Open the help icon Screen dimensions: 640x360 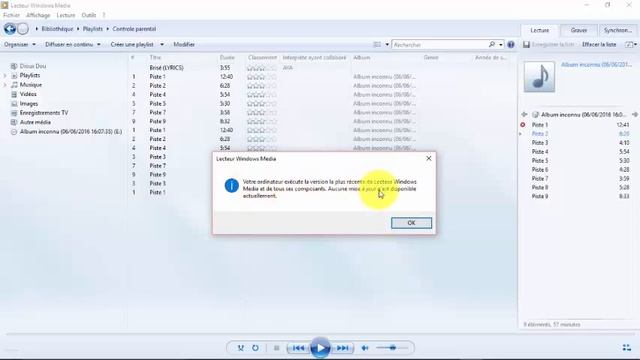511,44
